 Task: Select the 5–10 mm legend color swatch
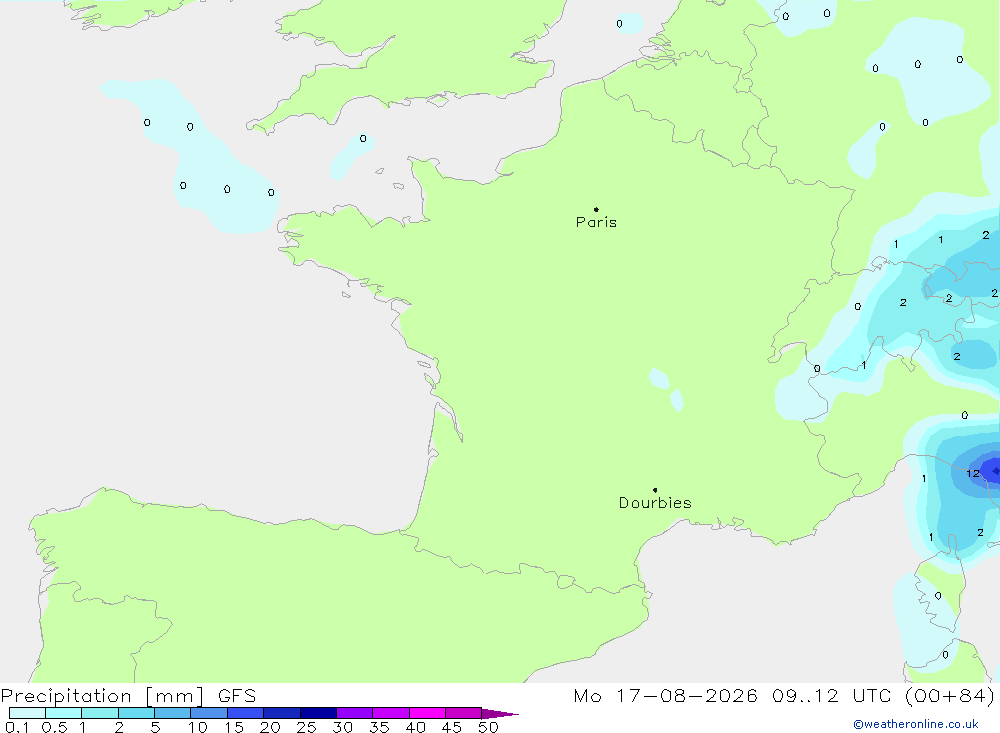coord(173,713)
